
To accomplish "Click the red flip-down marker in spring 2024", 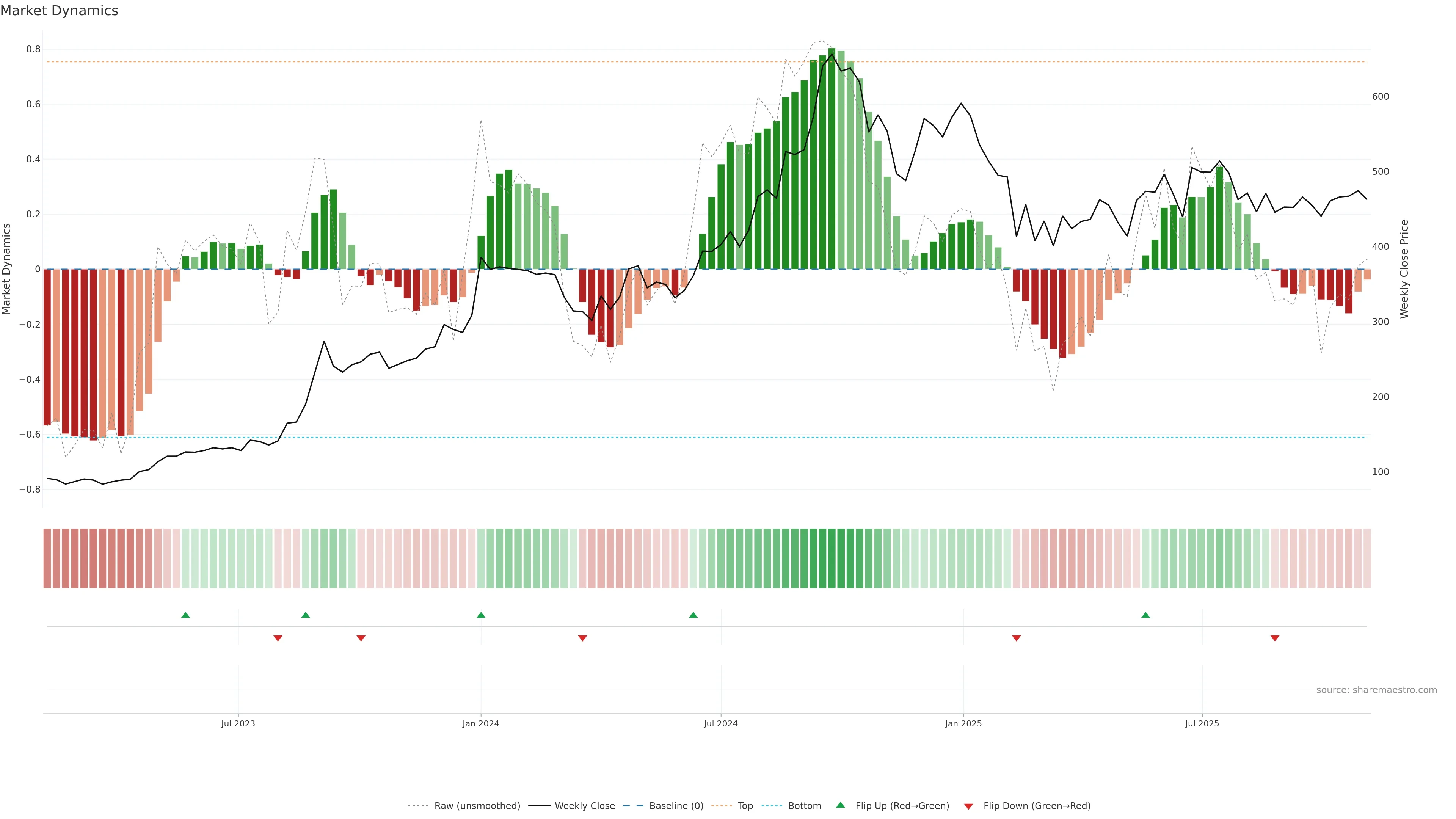I will pyautogui.click(x=582, y=638).
